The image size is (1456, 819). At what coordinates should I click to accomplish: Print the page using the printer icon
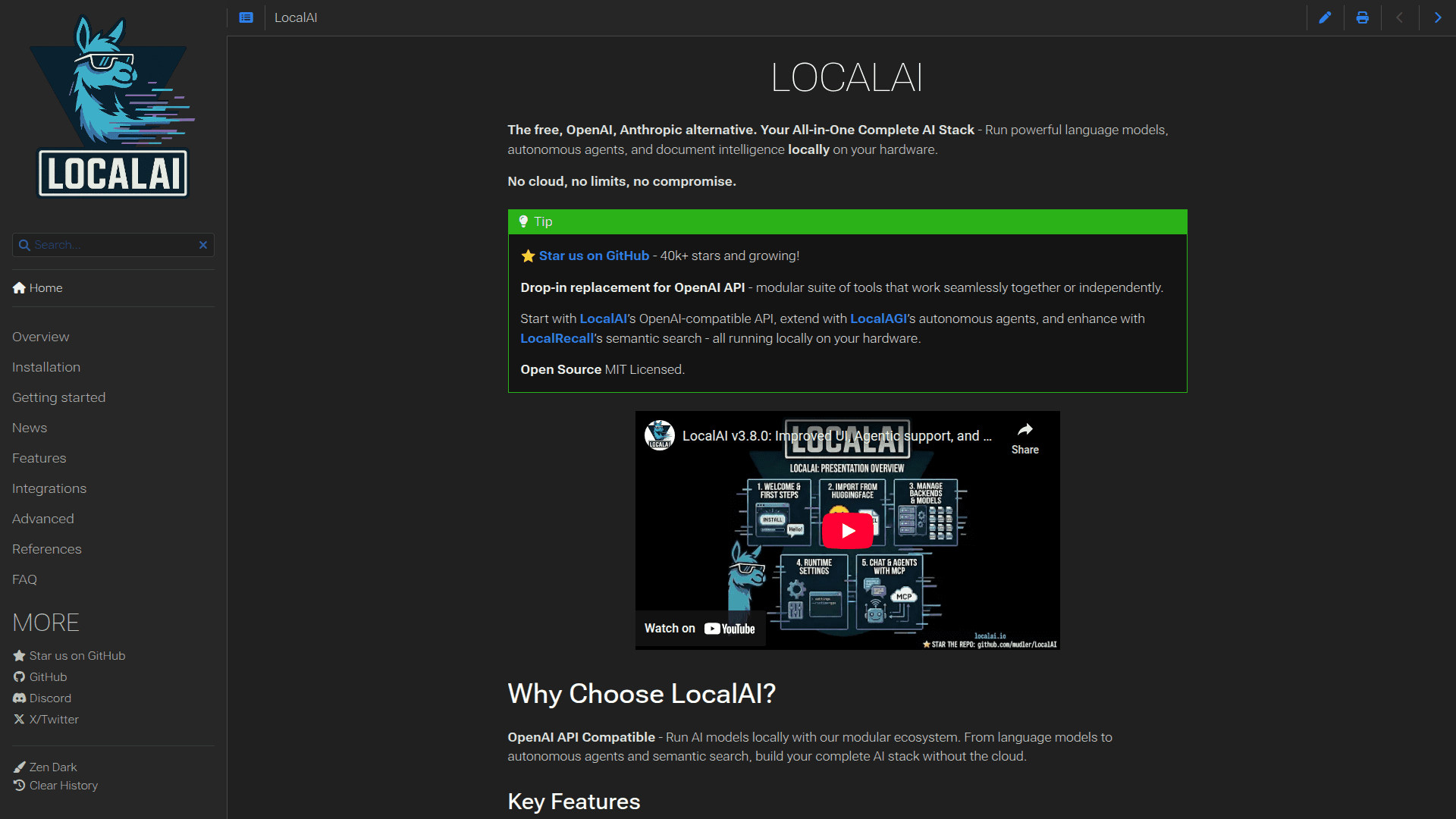click(x=1362, y=17)
